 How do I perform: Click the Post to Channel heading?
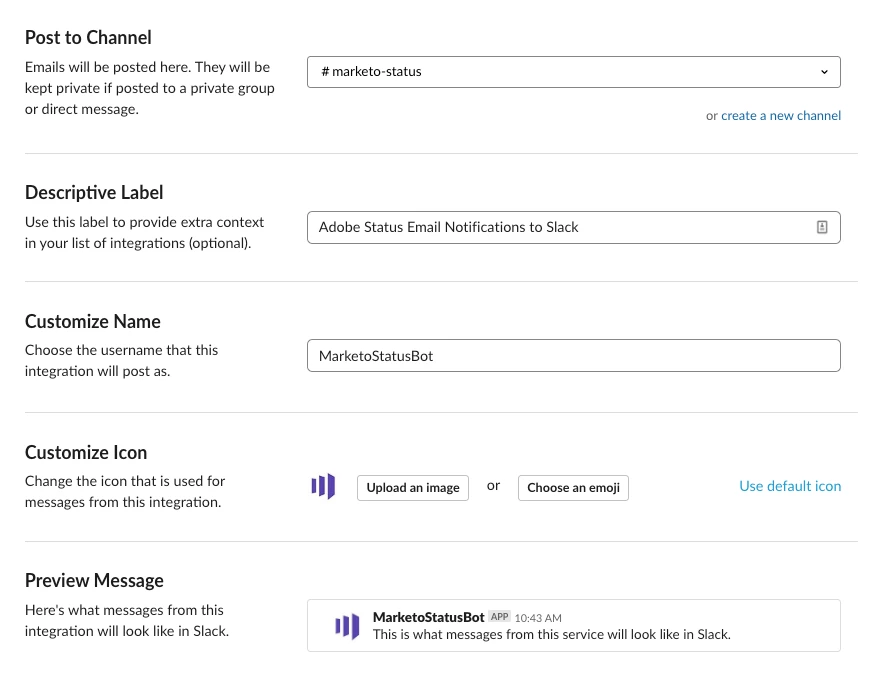88,38
